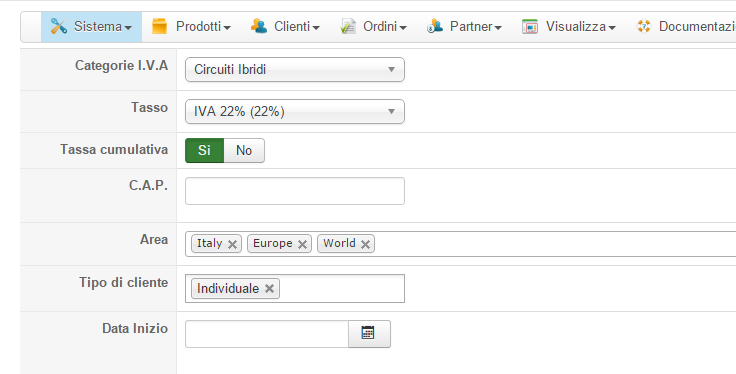Expand the Ordini menu
Viewport: 736px width, 374px height.
pyautogui.click(x=373, y=27)
